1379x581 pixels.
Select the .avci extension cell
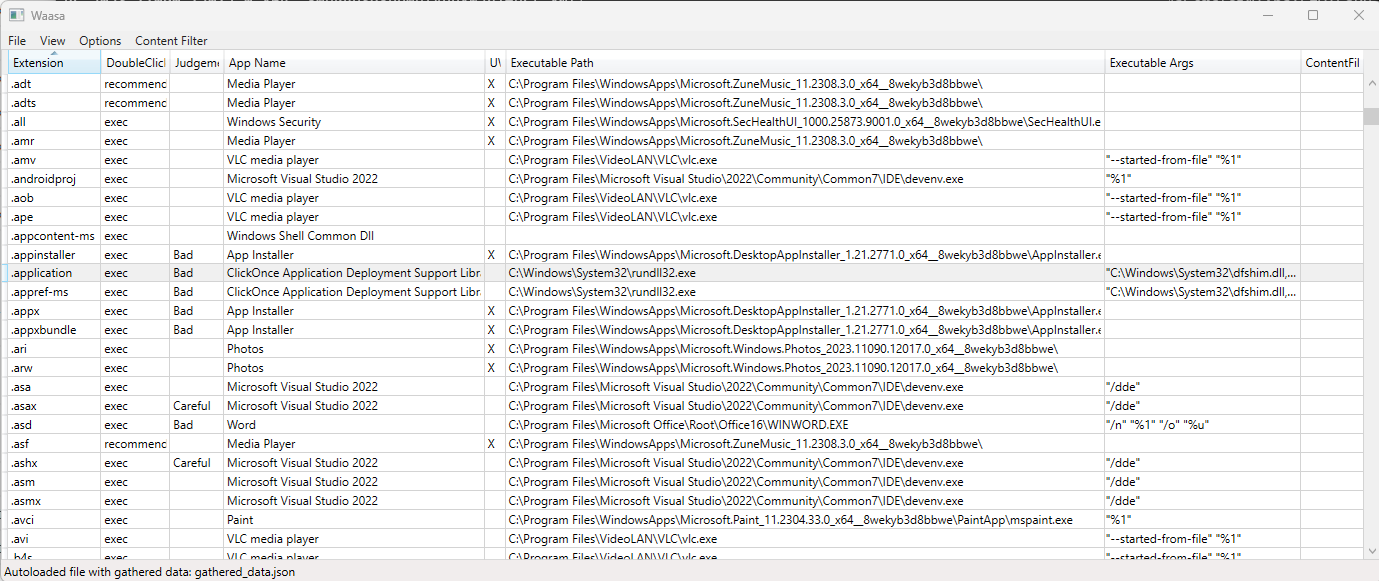[54, 520]
